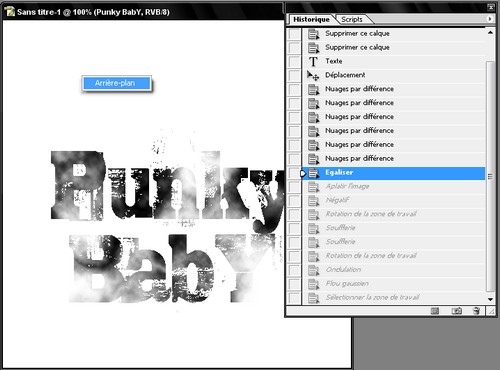Click the Déplacement move tool icon

pos(313,75)
